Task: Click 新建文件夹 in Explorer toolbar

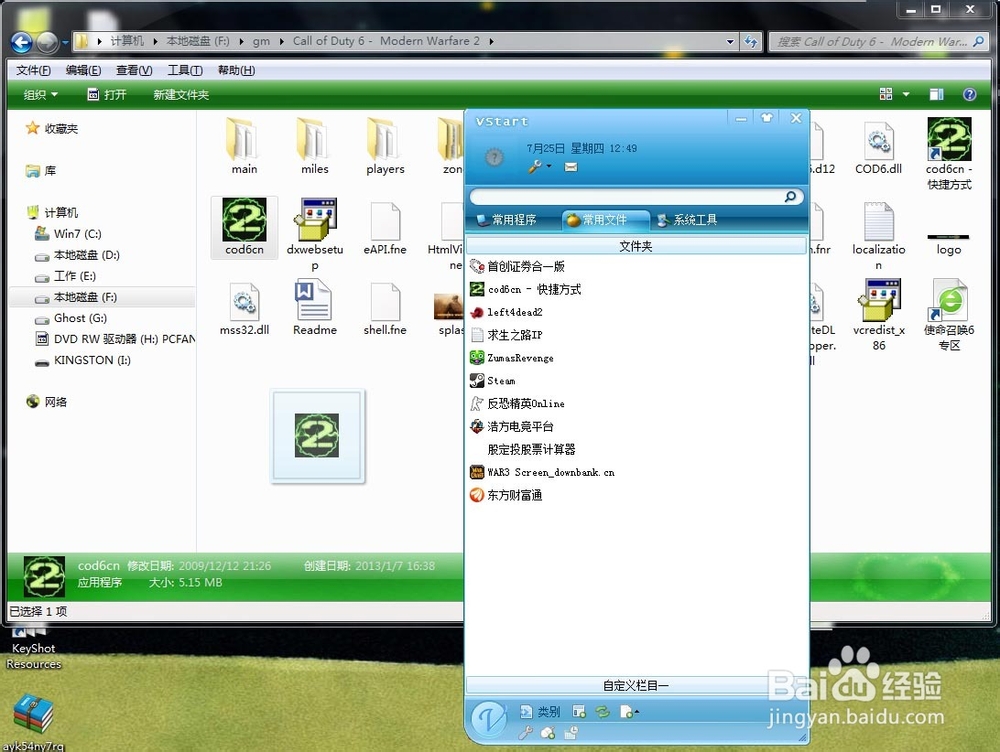Action: coord(180,95)
